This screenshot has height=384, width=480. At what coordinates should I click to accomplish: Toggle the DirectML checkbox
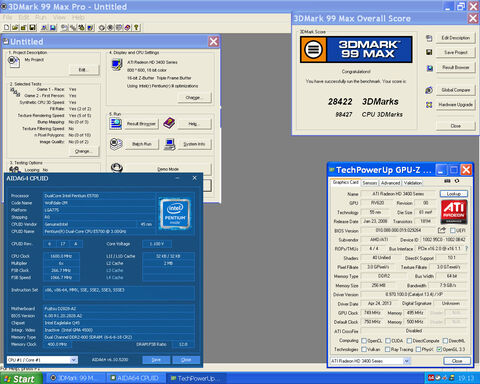[x=445, y=341]
